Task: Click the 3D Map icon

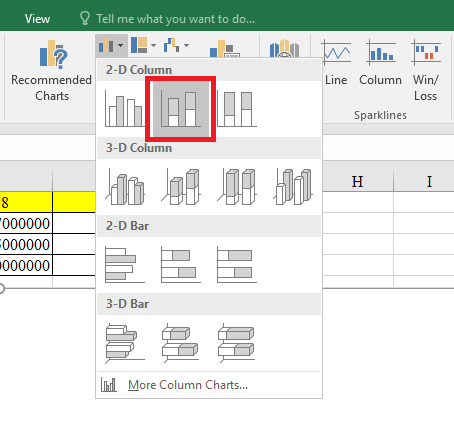Action: [x=284, y=49]
